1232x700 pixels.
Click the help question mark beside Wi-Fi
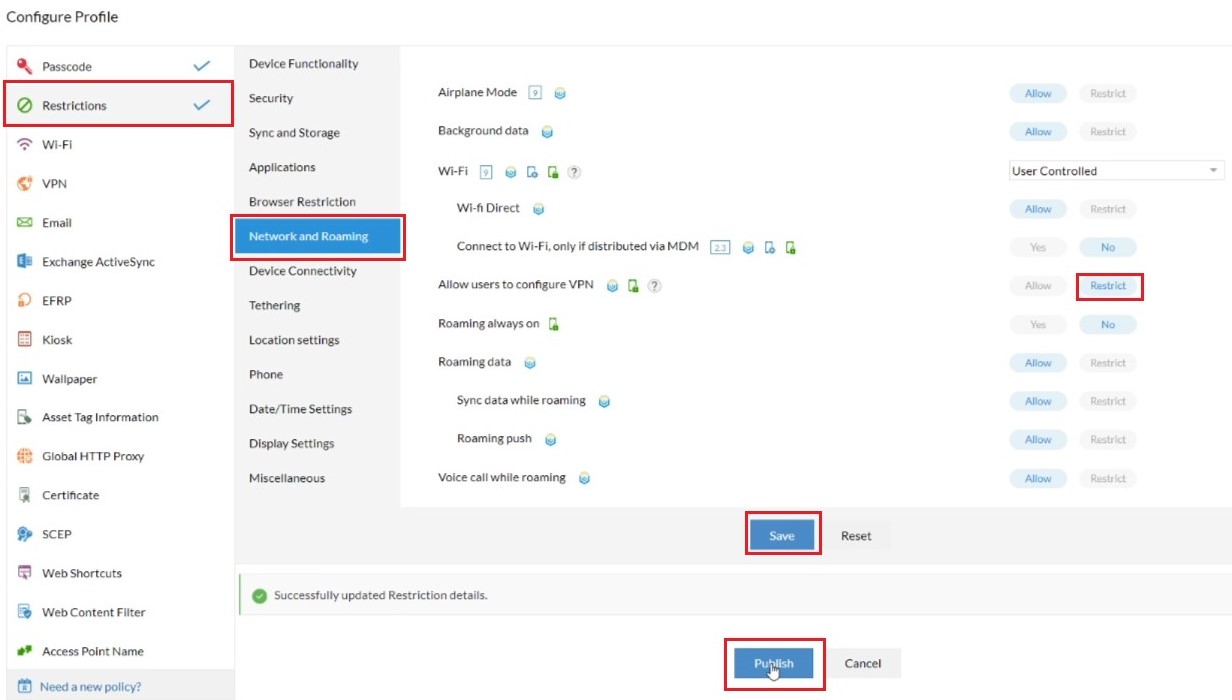click(574, 172)
